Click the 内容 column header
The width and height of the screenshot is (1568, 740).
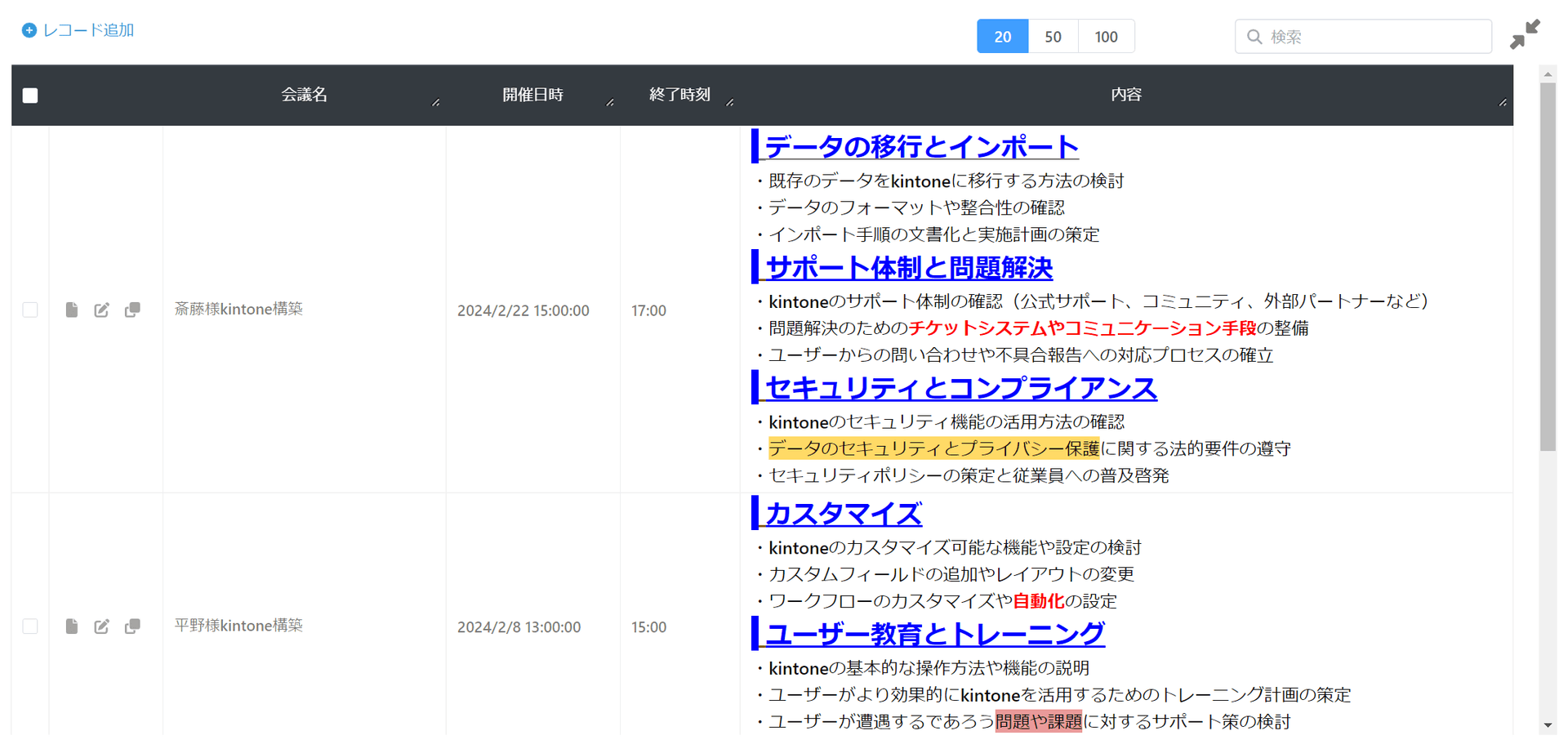[1126, 95]
